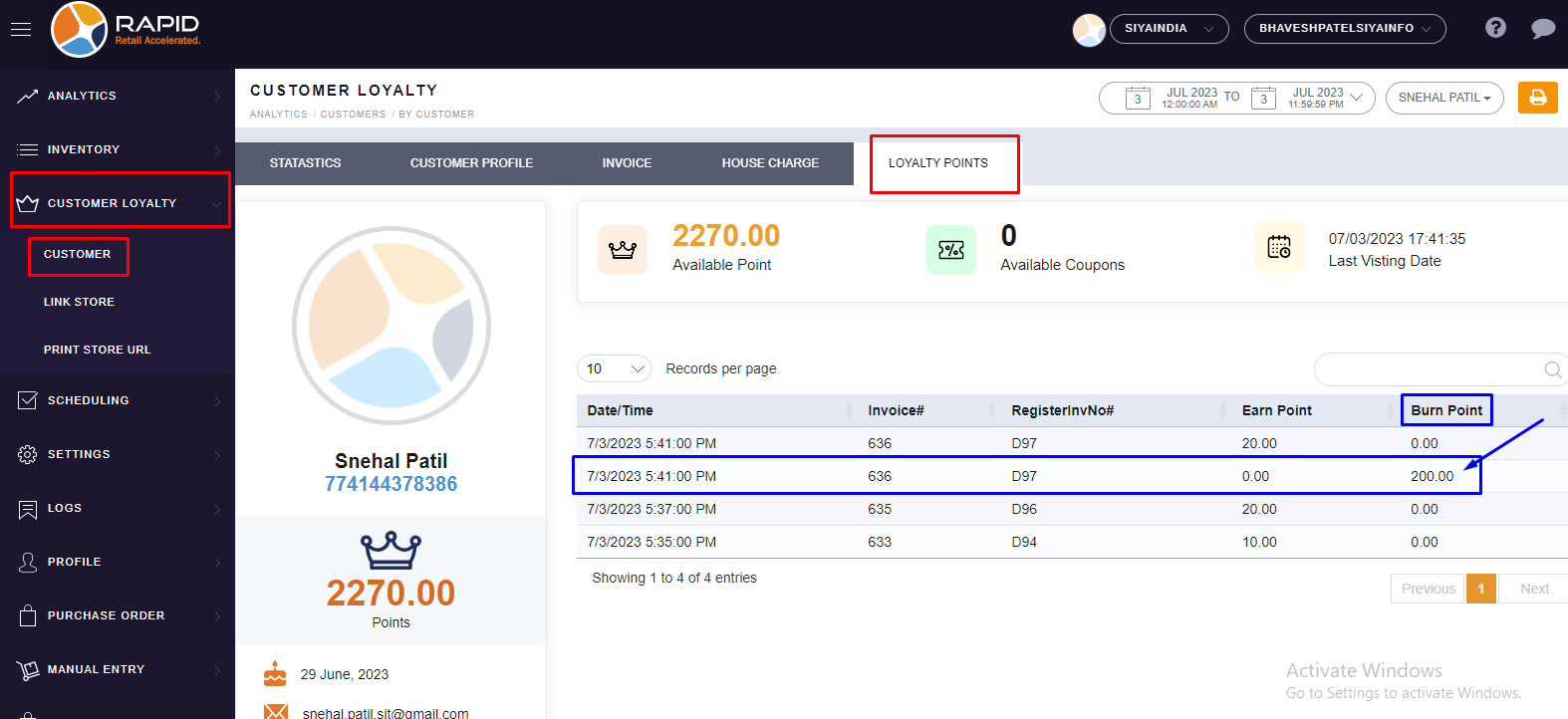
Task: Click the end date calendar icon
Action: click(1263, 99)
